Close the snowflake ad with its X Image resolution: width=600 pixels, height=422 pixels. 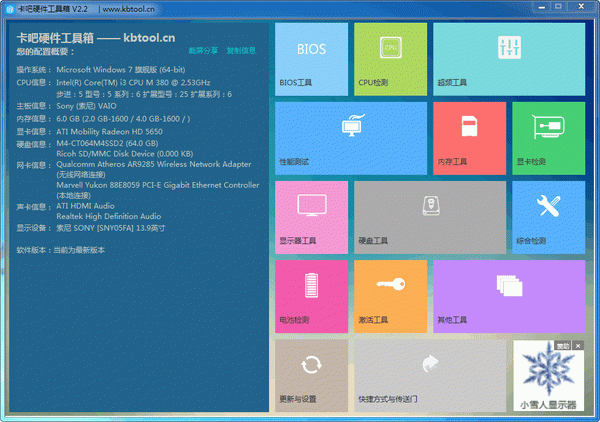(578, 346)
